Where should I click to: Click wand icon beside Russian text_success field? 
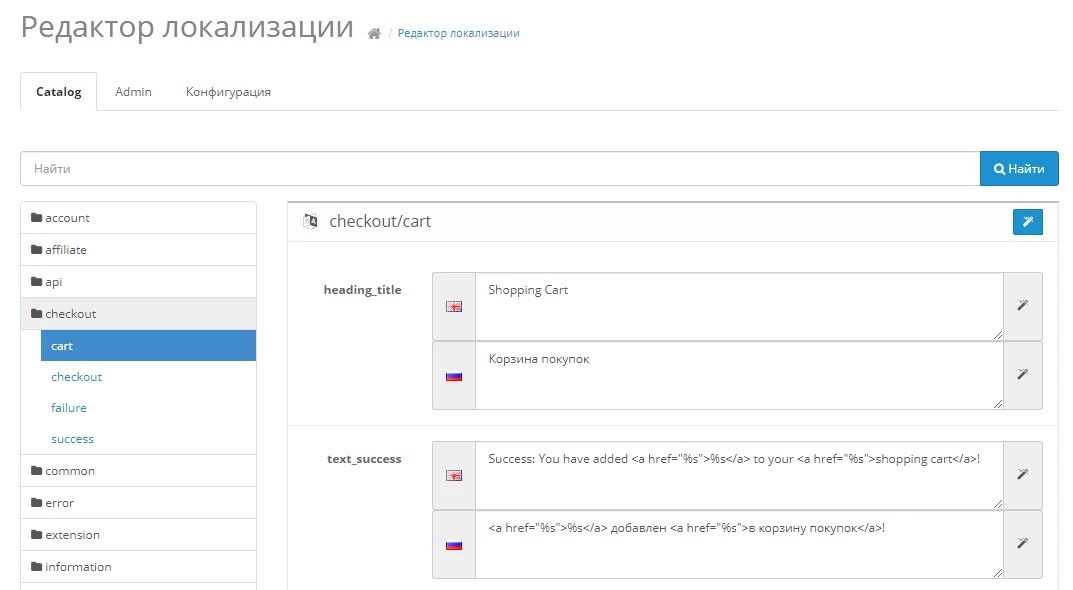tap(1022, 543)
